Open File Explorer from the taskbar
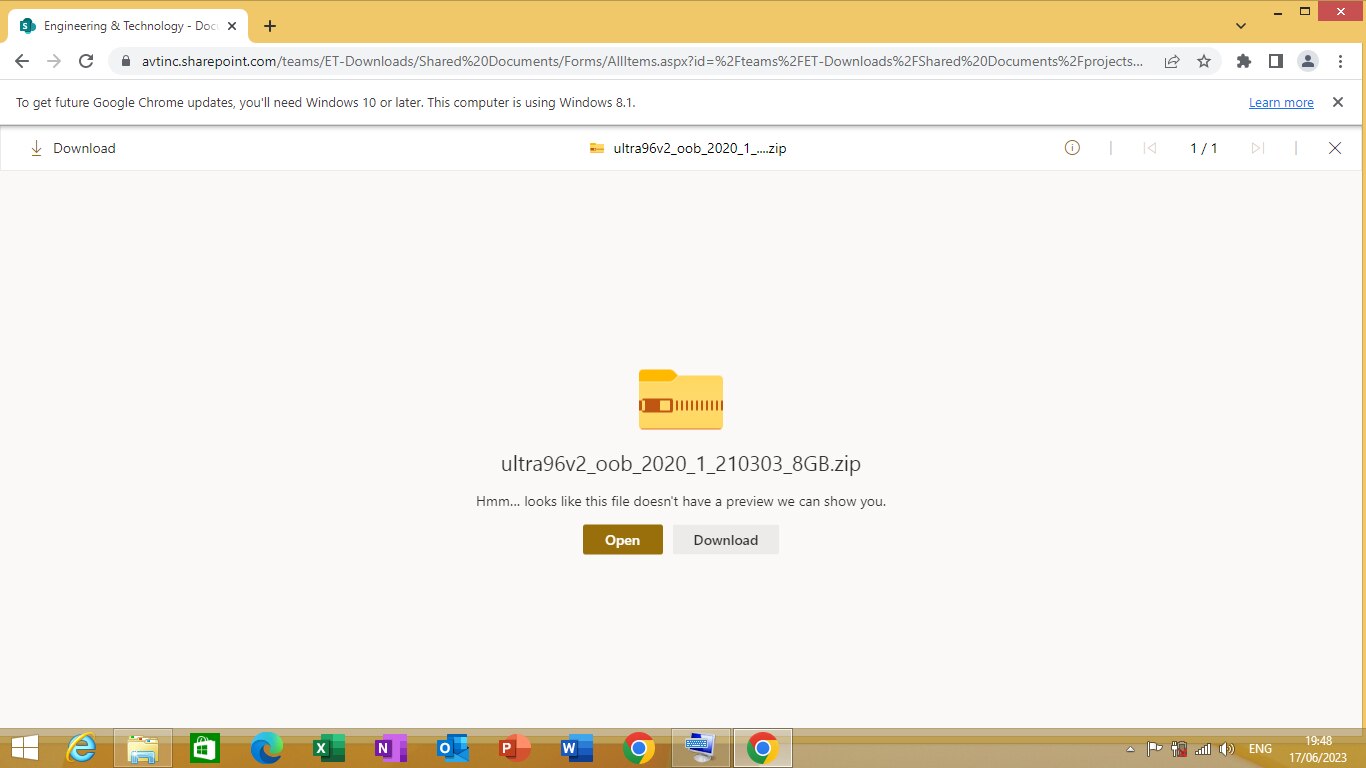 [x=143, y=748]
